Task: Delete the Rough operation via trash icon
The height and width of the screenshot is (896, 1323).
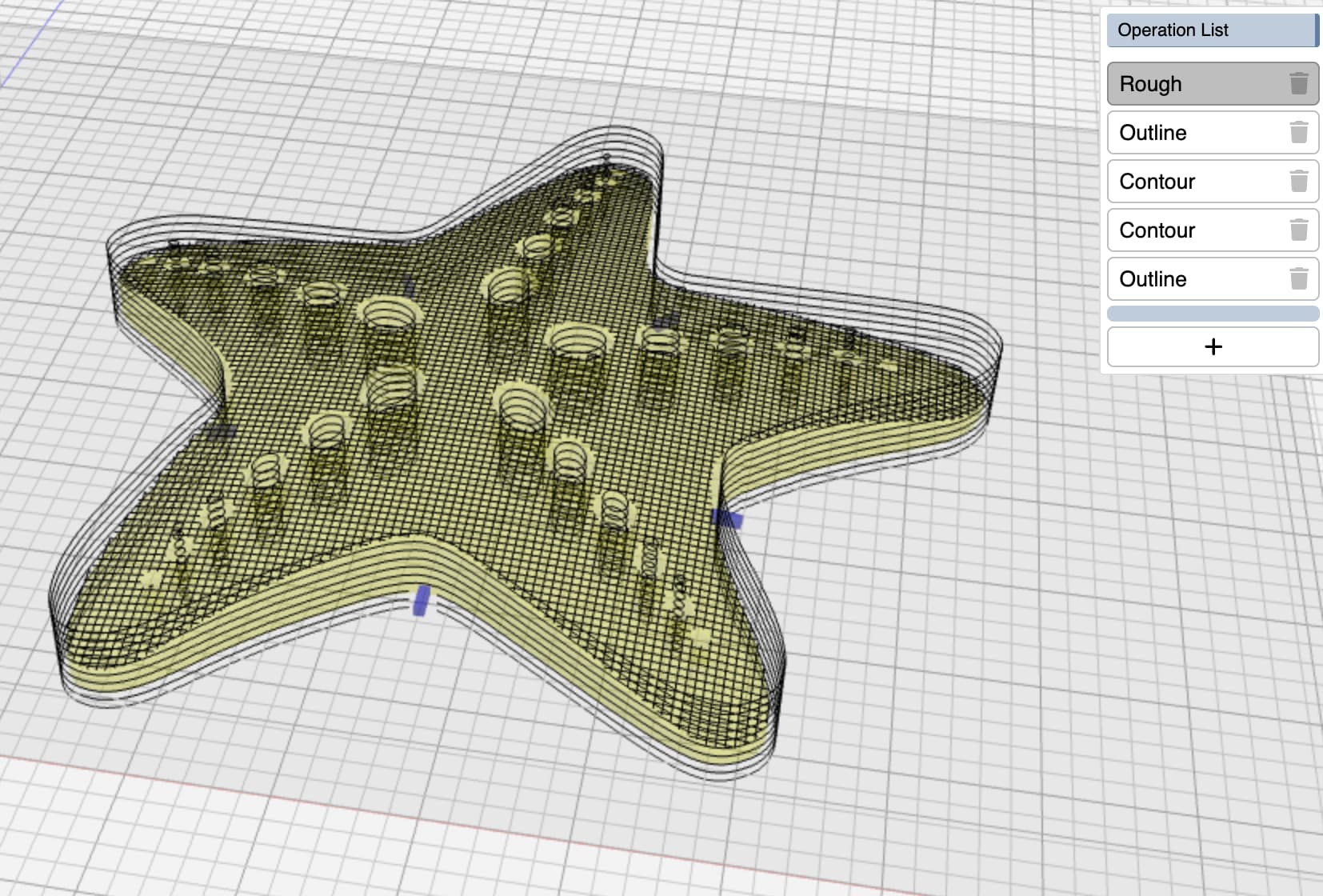Action: click(1298, 83)
